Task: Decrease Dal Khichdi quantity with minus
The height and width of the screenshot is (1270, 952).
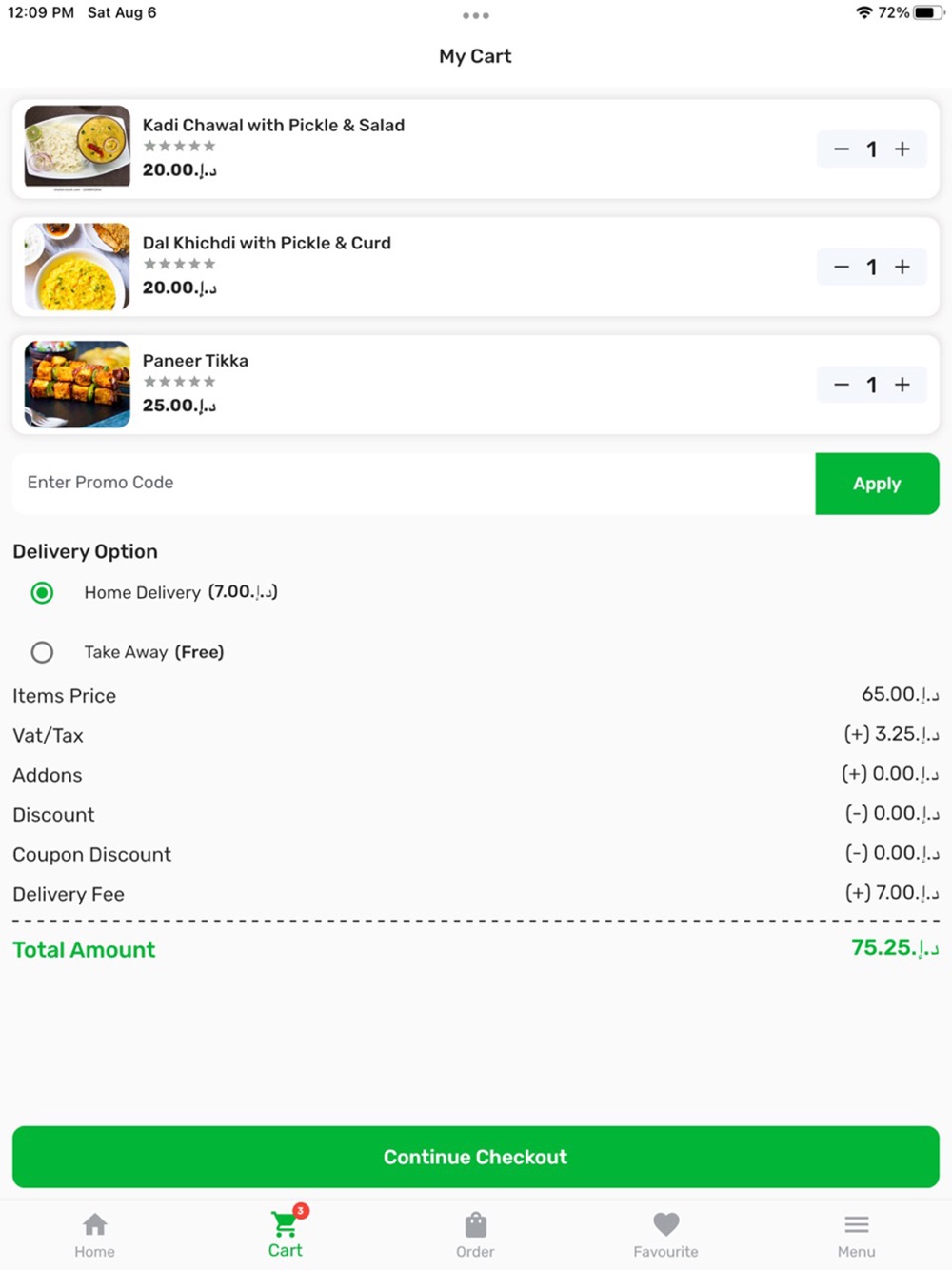Action: tap(842, 268)
